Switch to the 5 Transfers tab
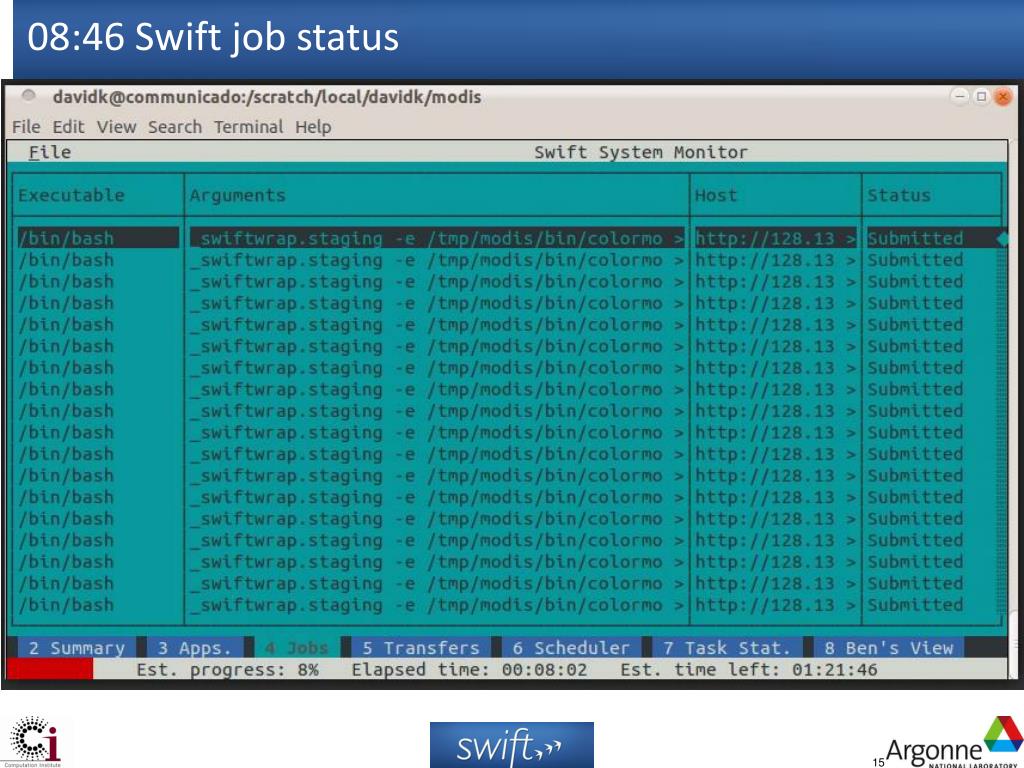 pyautogui.click(x=421, y=648)
